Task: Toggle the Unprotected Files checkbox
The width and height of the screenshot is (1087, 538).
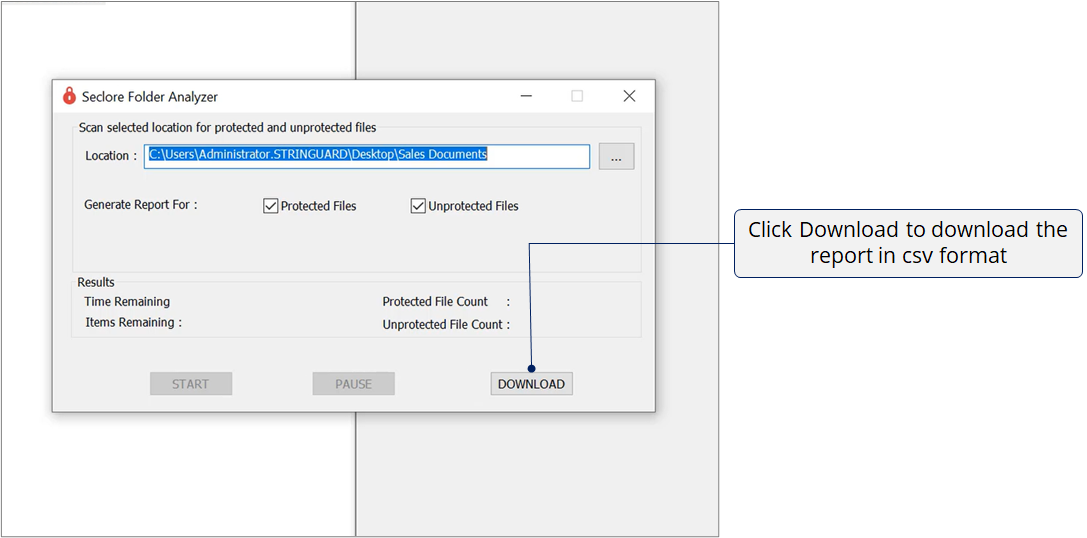Action: pos(418,206)
